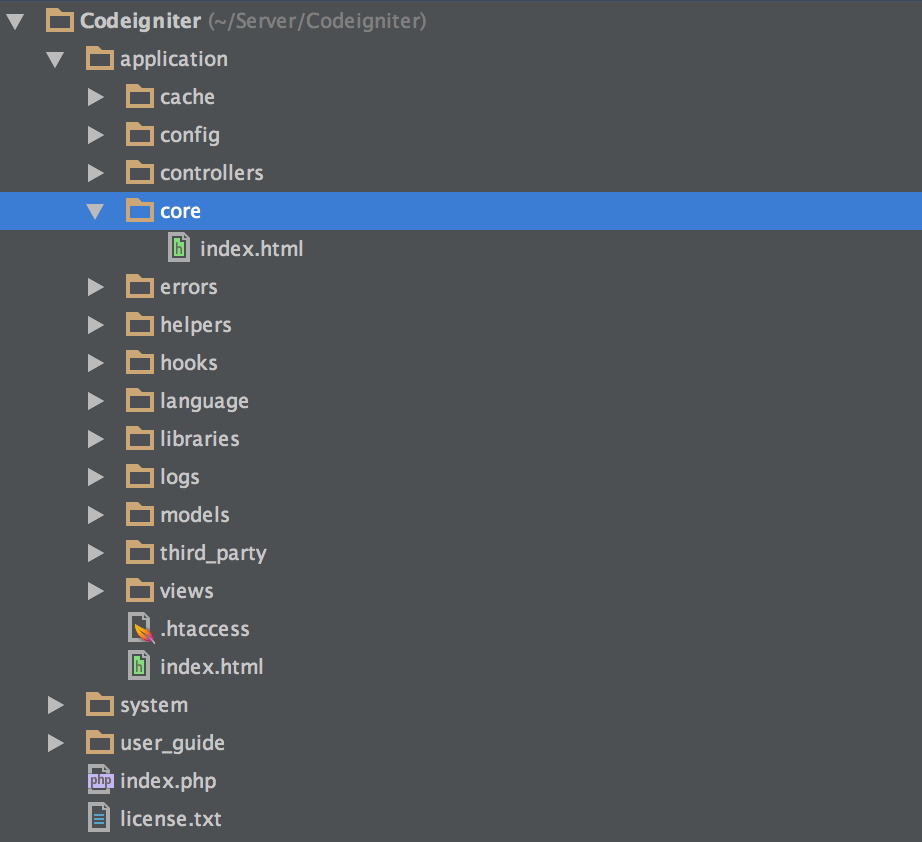Click the system folder icon
This screenshot has width=922, height=842.
(100, 704)
